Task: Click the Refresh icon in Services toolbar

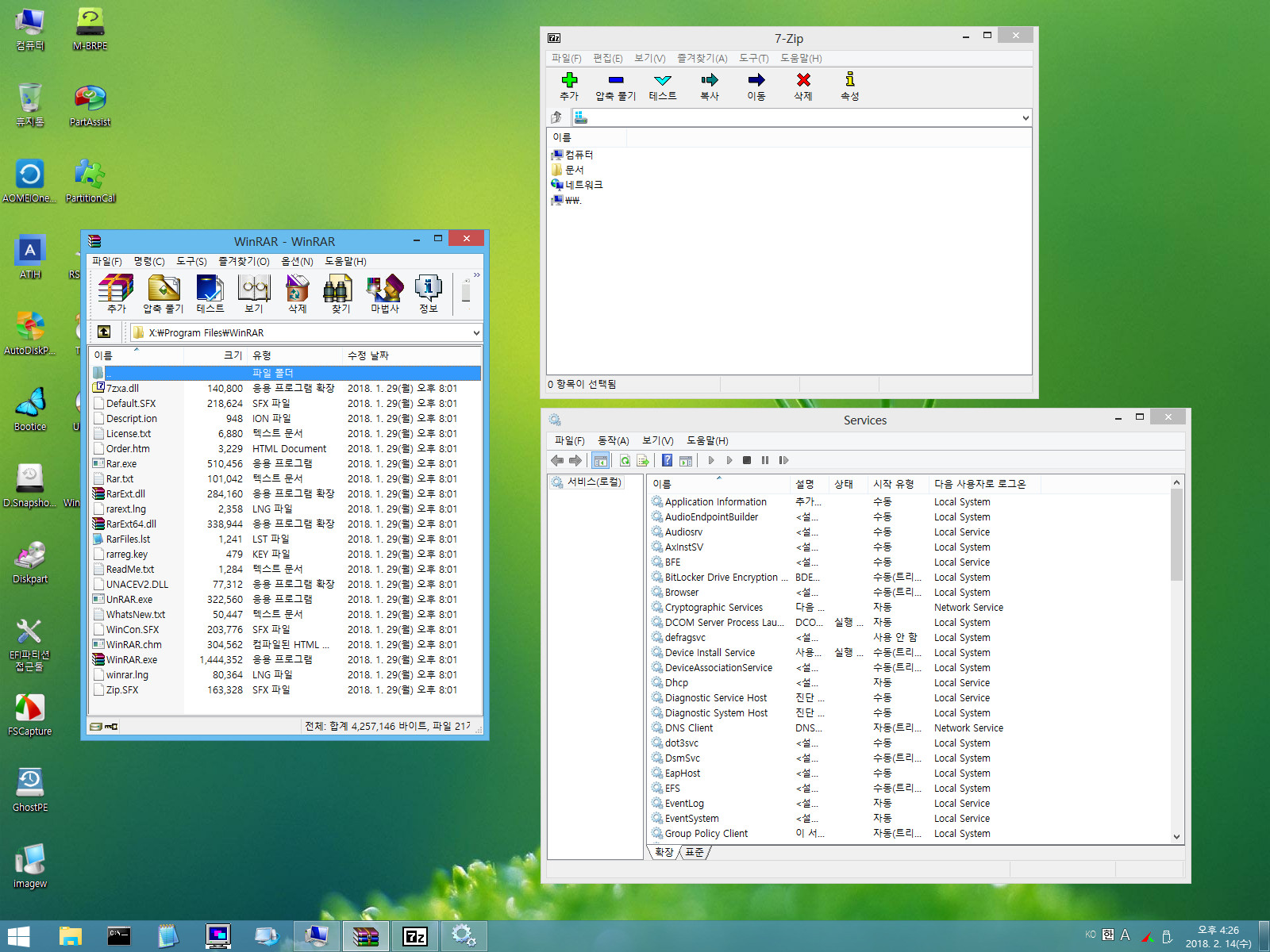Action: coord(625,460)
